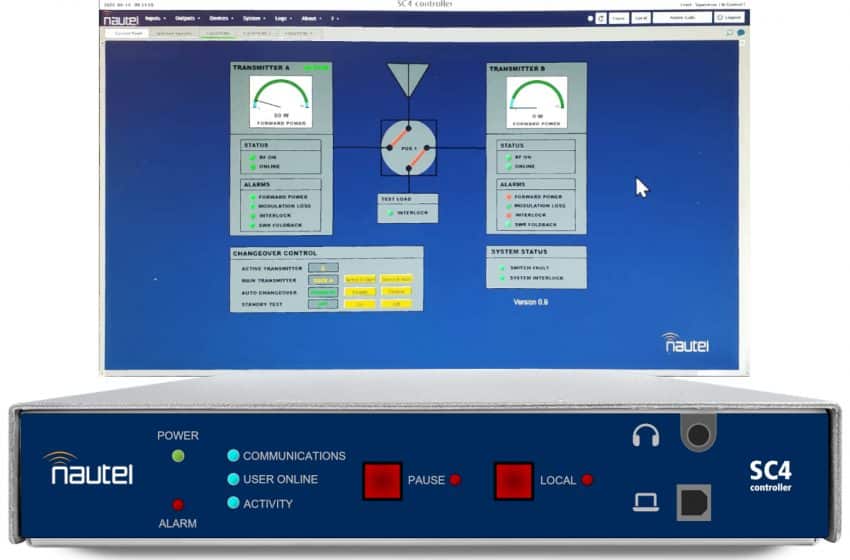Image resolution: width=850 pixels, height=560 pixels.
Task: Open the System dropdown menu
Action: pyautogui.click(x=254, y=18)
